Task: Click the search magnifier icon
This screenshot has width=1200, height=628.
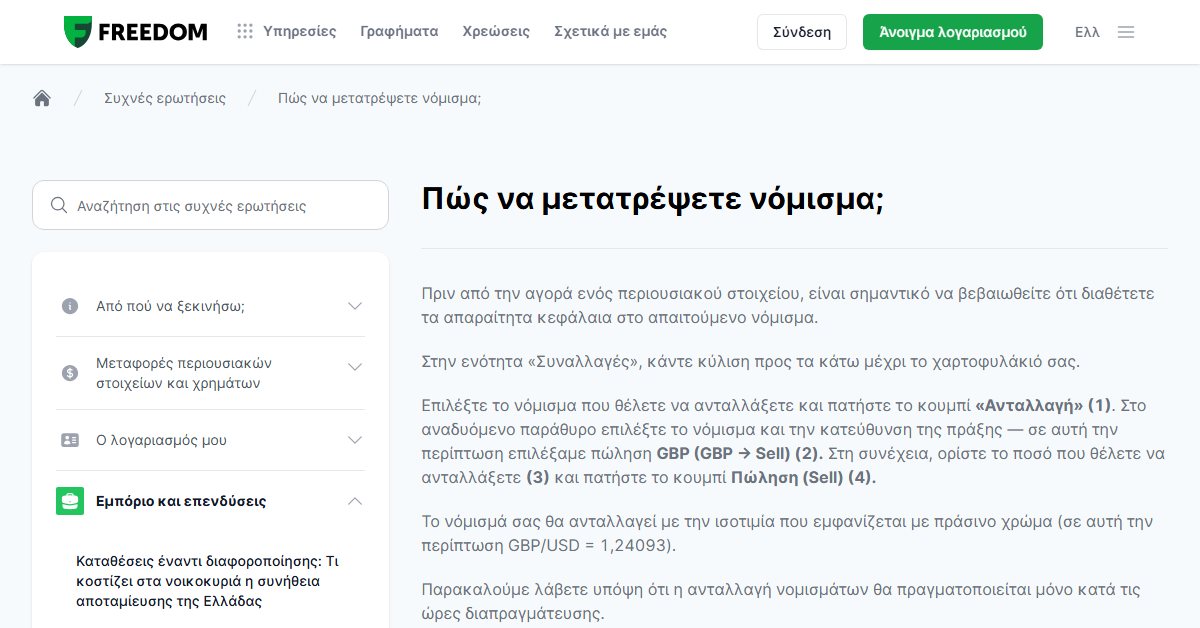Action: point(59,206)
